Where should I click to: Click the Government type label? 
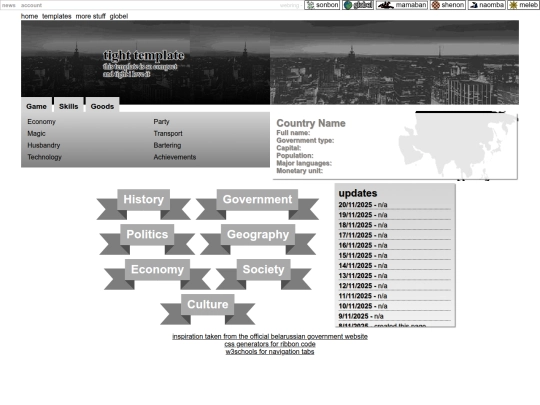305,141
